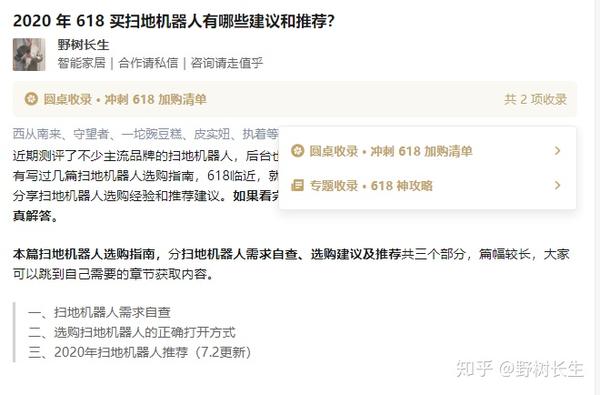Open voter 皮实妞 profile

[212, 134]
